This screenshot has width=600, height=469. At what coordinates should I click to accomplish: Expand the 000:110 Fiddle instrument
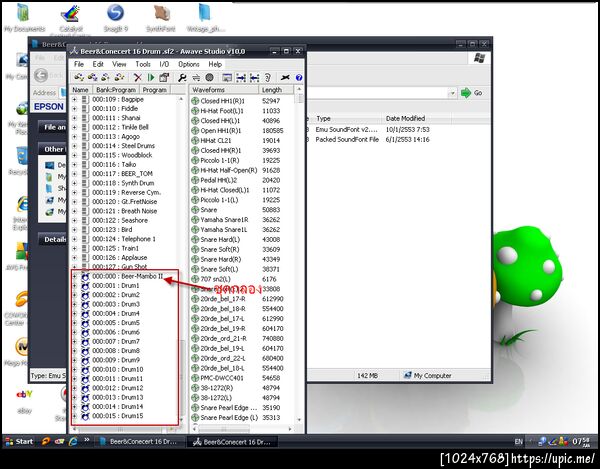click(75, 109)
